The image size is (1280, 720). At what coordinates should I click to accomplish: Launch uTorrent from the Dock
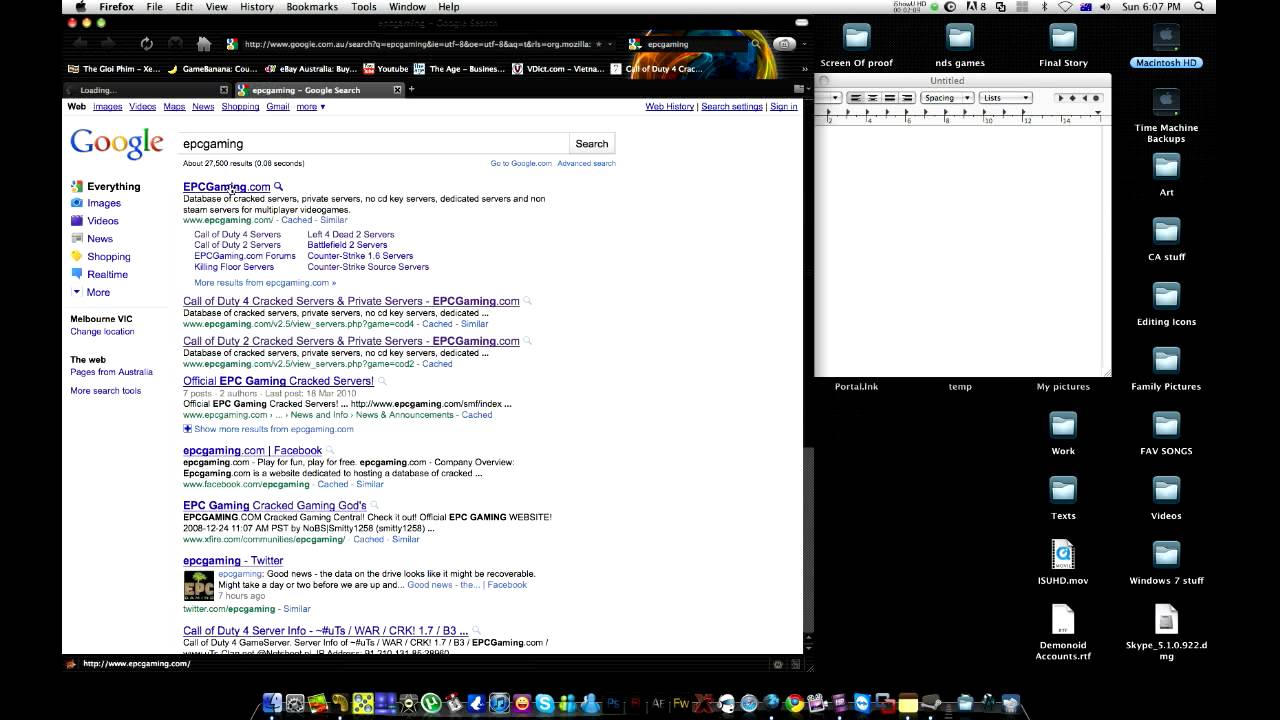click(432, 703)
